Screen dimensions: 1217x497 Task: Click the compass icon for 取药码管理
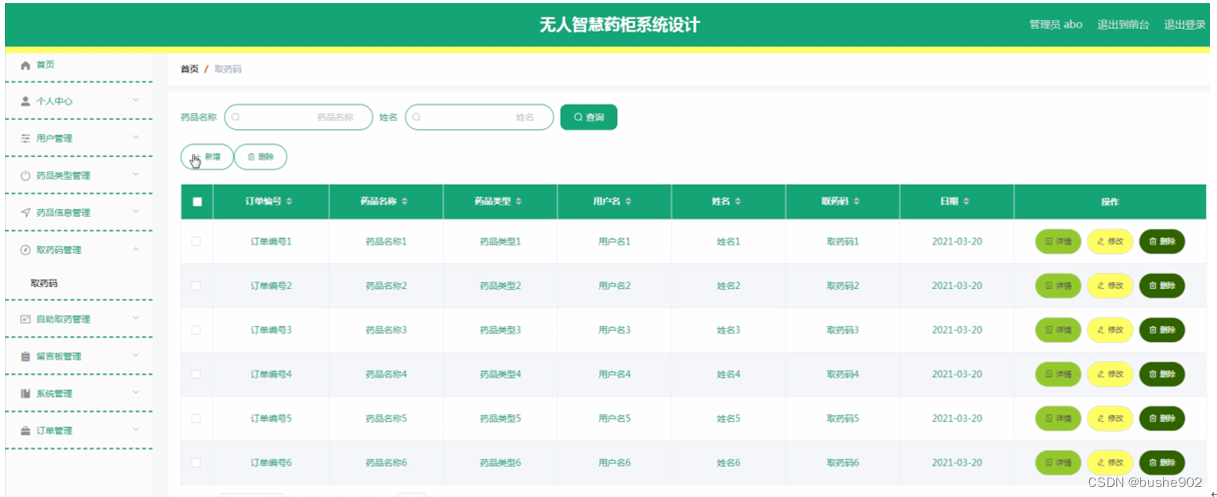tap(26, 249)
